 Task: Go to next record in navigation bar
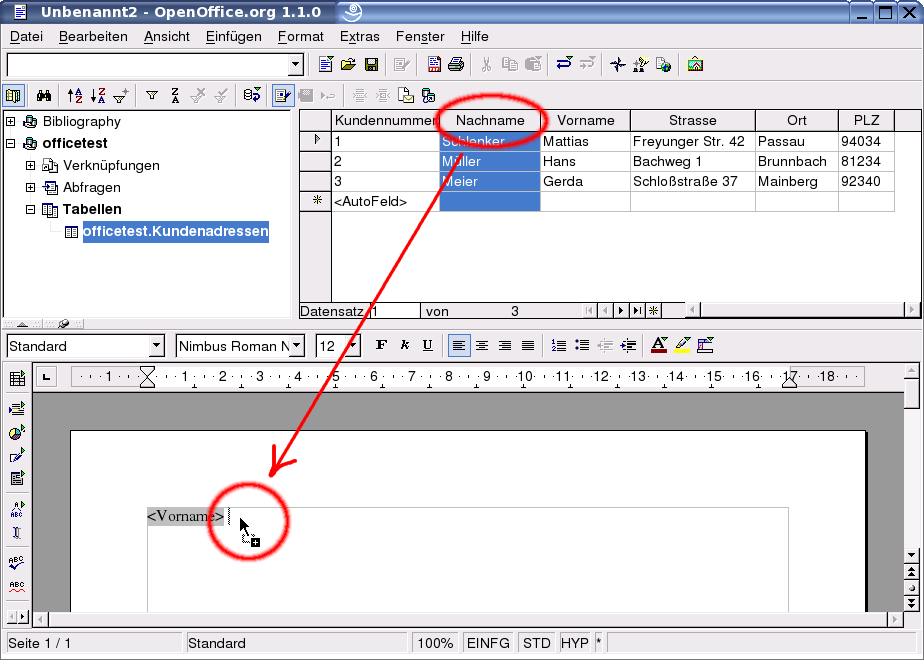[621, 311]
